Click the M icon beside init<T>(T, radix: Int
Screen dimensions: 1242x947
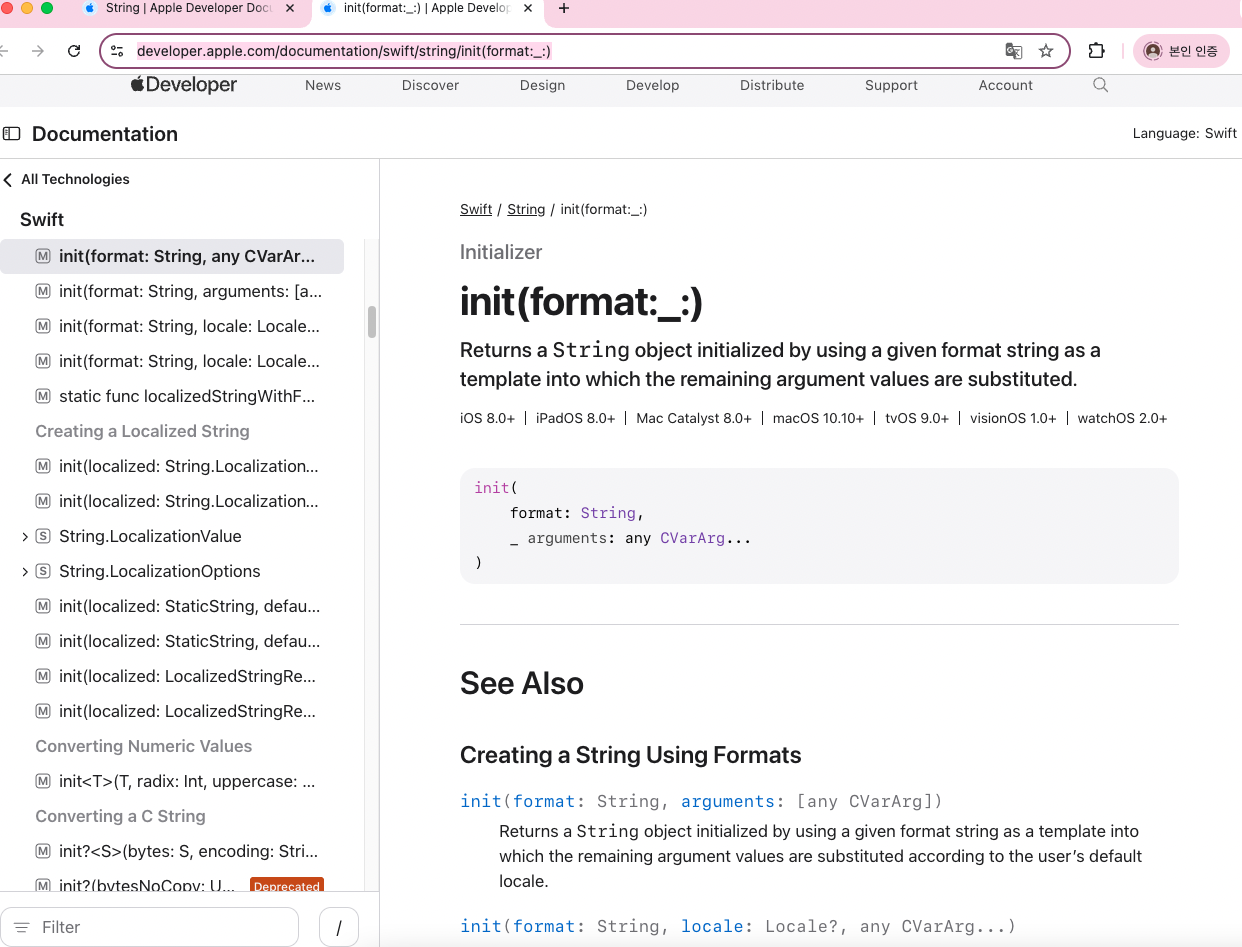click(43, 782)
